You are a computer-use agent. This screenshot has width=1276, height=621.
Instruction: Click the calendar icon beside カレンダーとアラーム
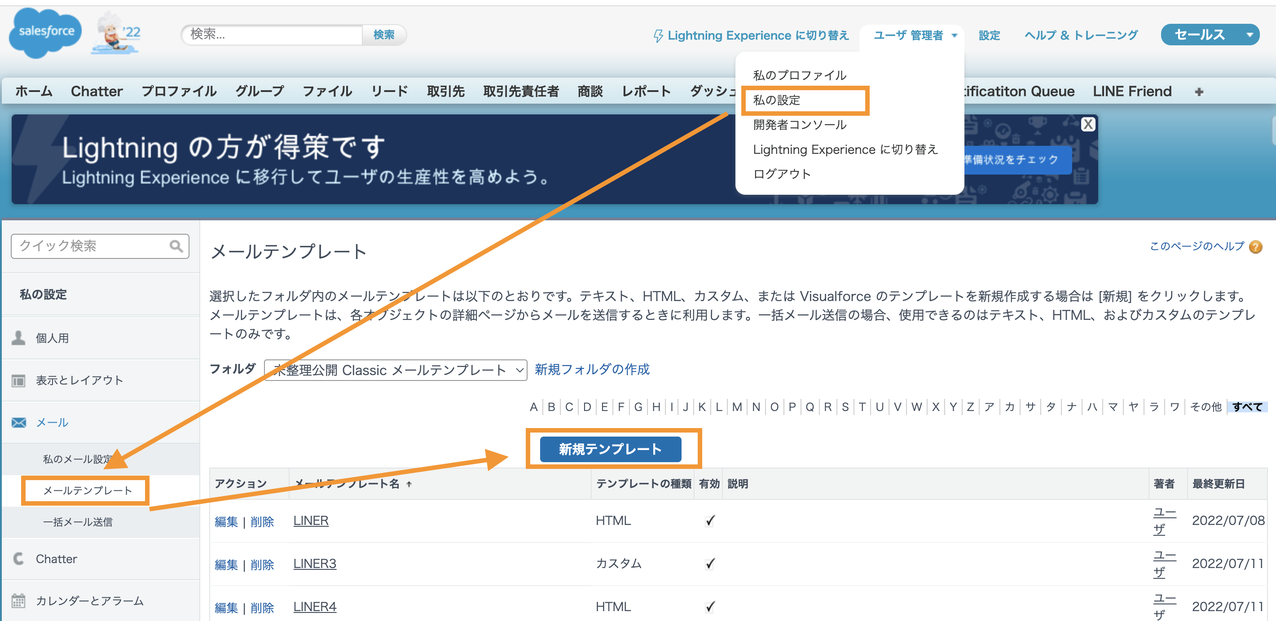point(18,601)
